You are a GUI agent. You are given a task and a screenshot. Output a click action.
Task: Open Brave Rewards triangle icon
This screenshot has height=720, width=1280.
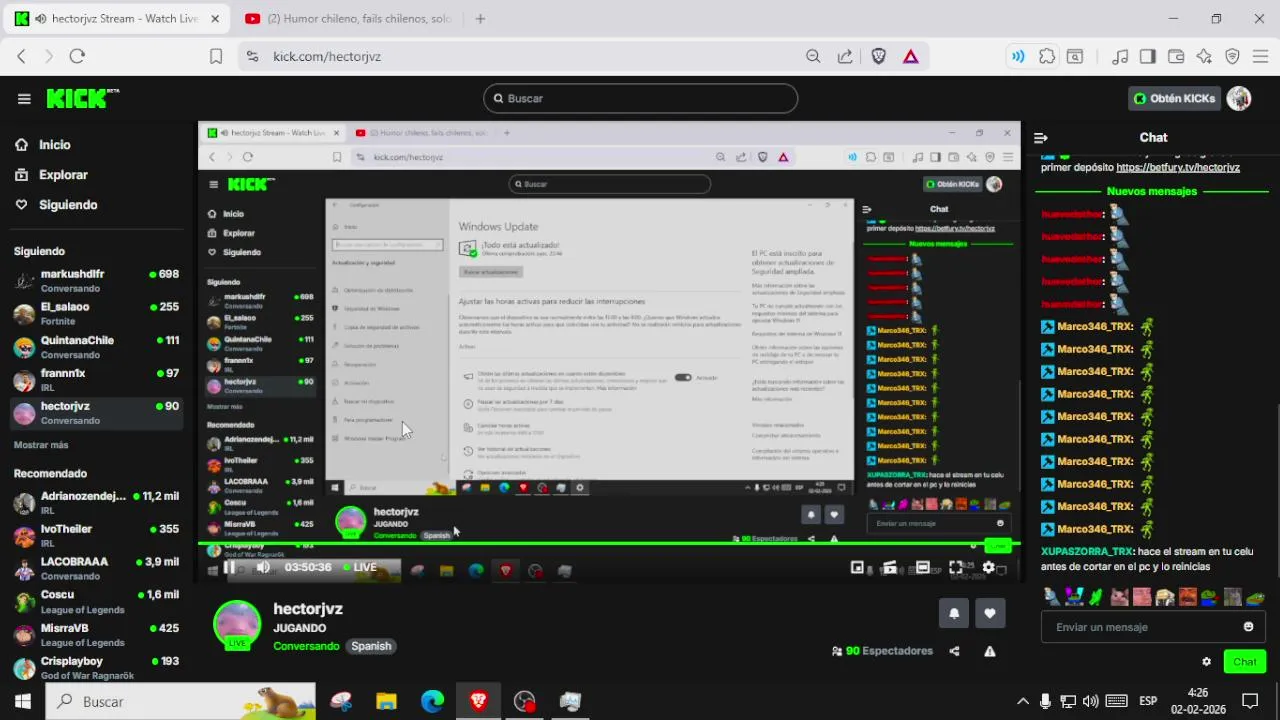911,56
